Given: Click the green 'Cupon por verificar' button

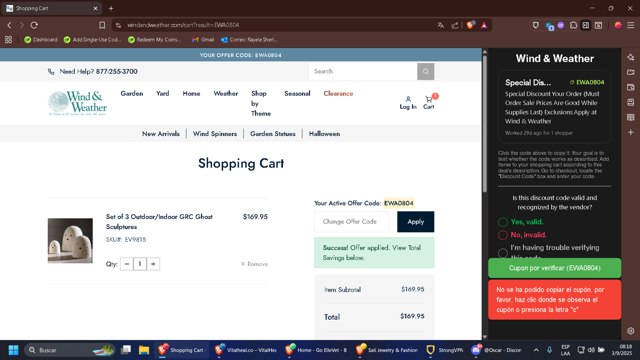Looking at the screenshot, I should pos(554,268).
